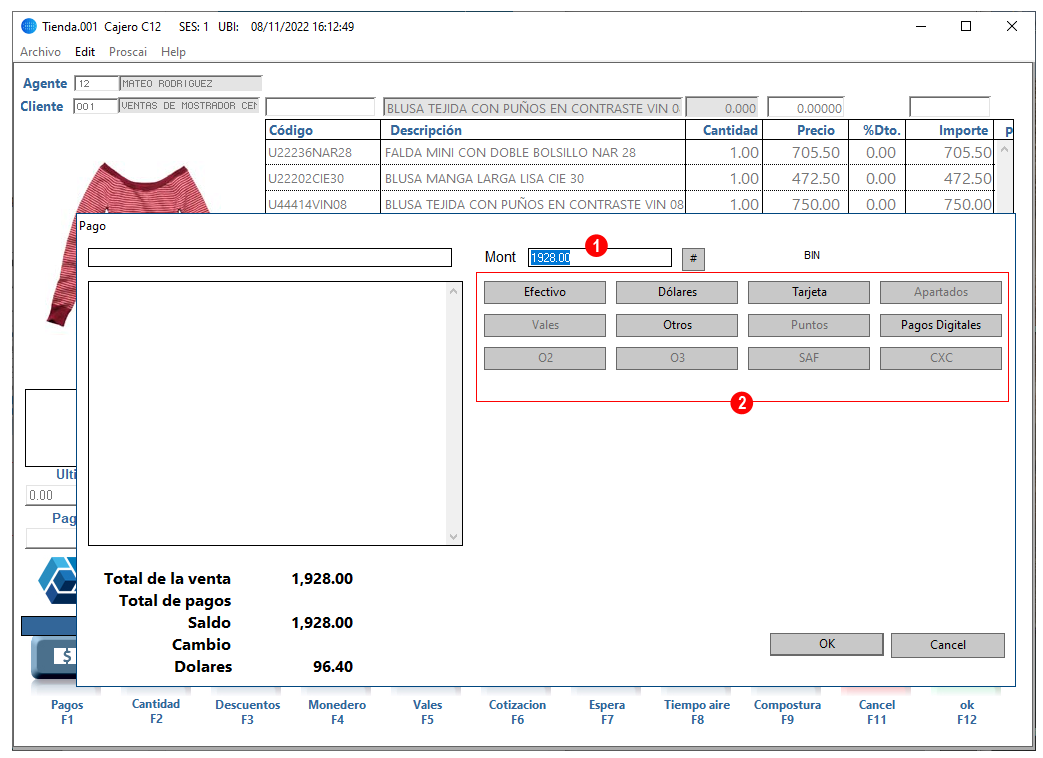Click the code entry field above Código
Viewport: 1043px width, 758px height.
click(x=321, y=107)
